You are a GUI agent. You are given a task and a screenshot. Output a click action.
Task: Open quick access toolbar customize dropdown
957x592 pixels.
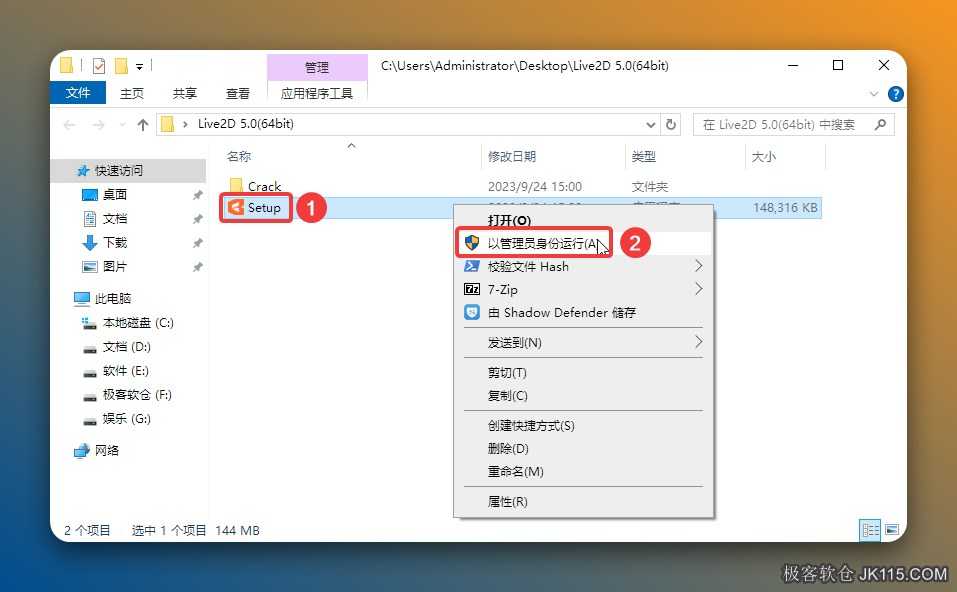[x=140, y=67]
